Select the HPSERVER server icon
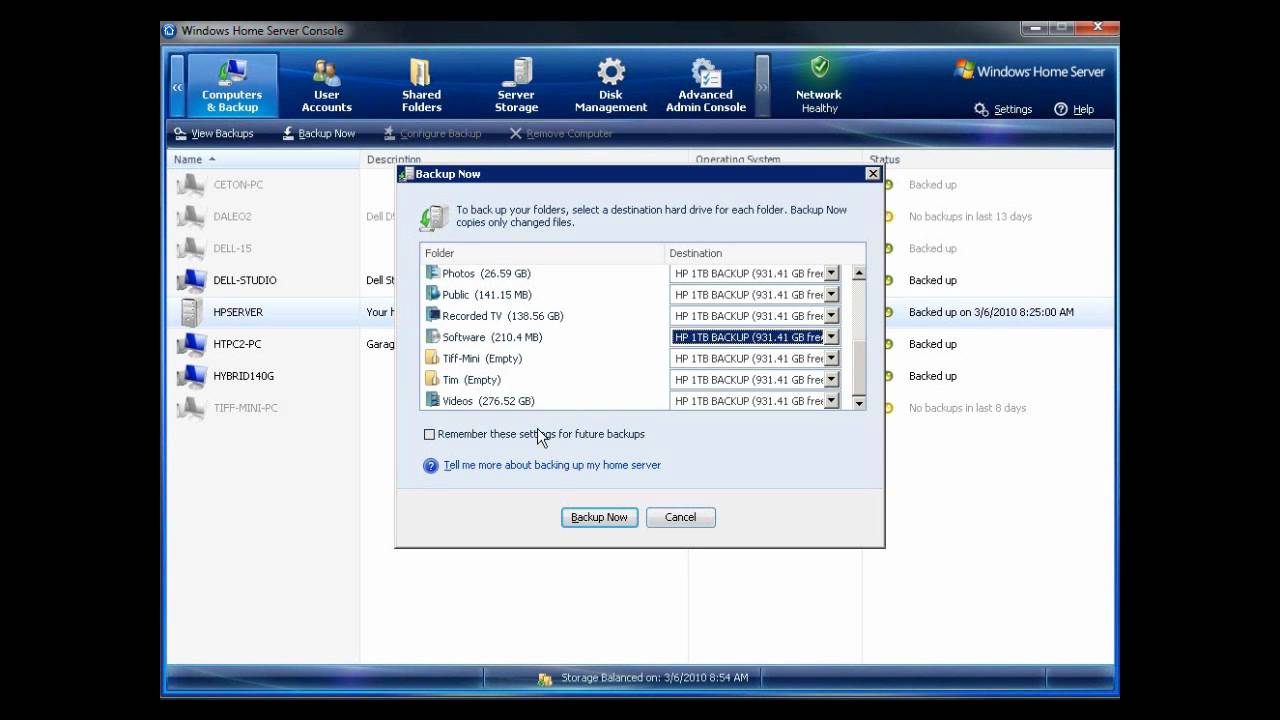Image resolution: width=1280 pixels, height=720 pixels. point(190,312)
